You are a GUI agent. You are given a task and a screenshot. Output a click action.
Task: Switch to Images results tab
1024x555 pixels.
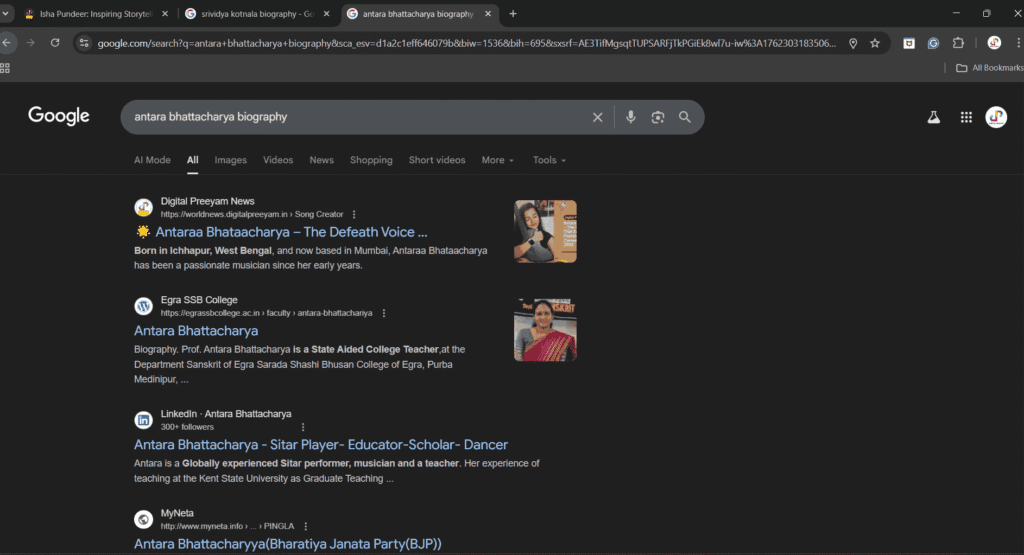(x=231, y=160)
